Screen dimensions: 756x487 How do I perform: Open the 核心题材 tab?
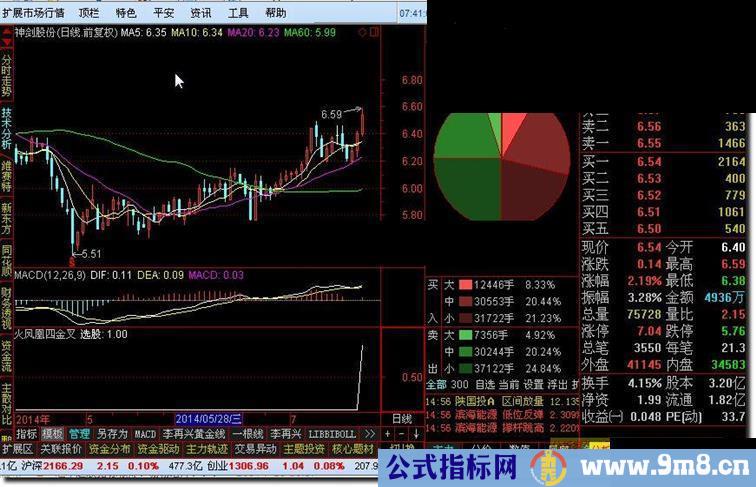tap(353, 449)
